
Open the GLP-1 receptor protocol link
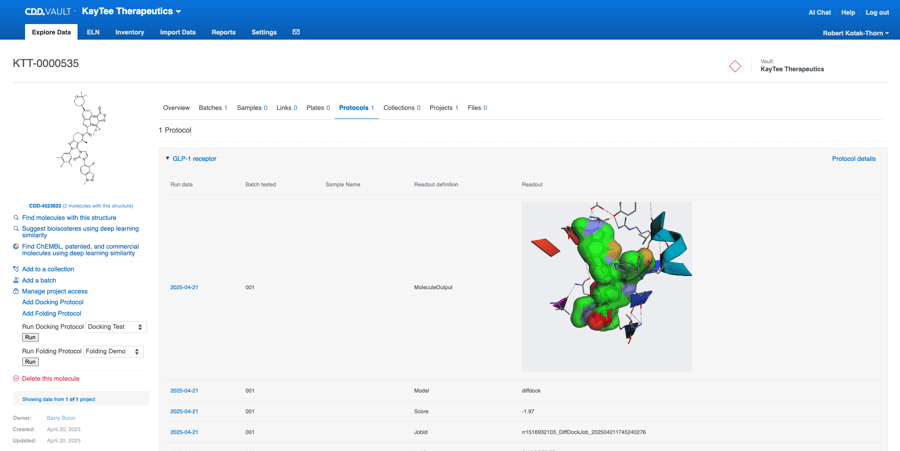tap(195, 159)
